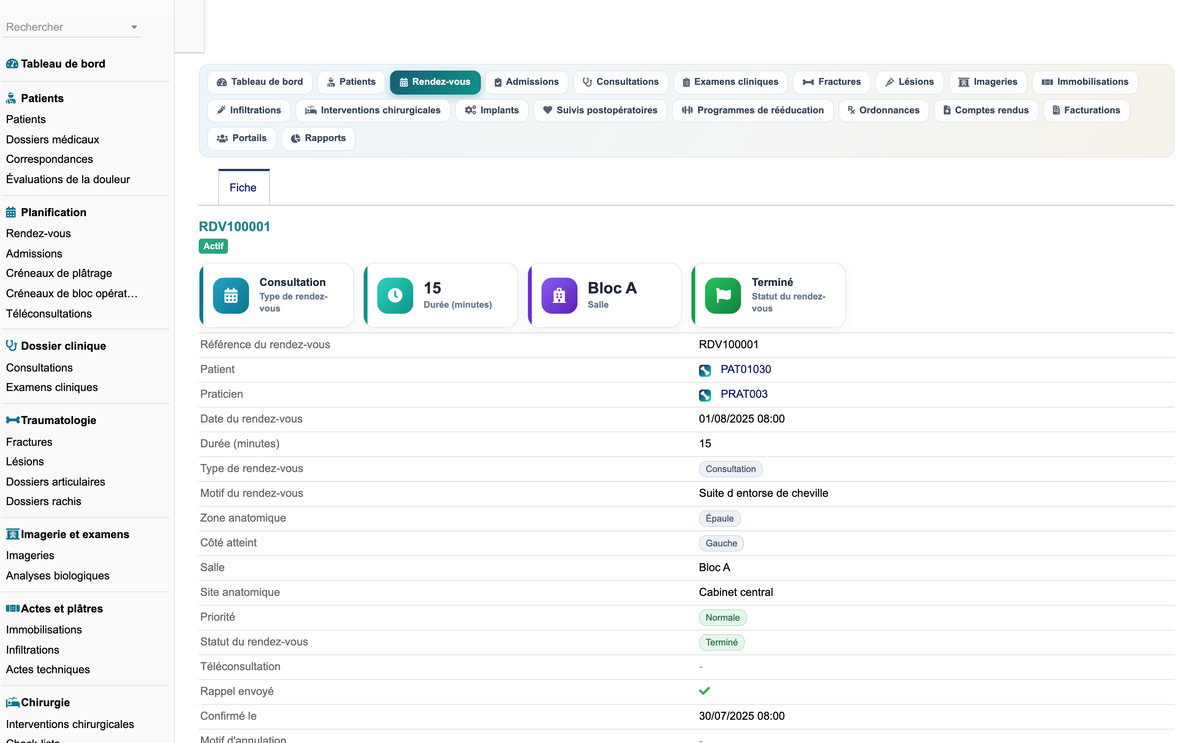Open Interventions chirurgicales in top navigation
This screenshot has height=743, width=1200.
click(373, 110)
